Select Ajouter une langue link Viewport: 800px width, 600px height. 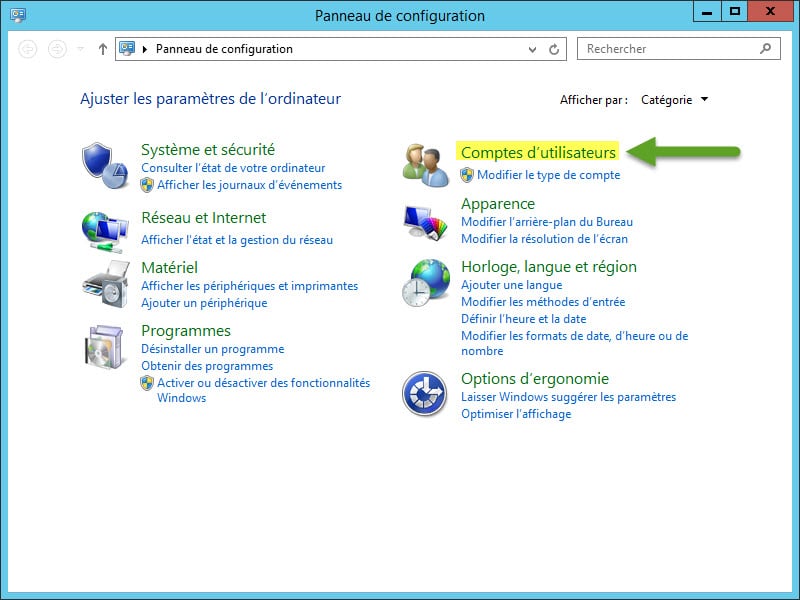click(512, 285)
